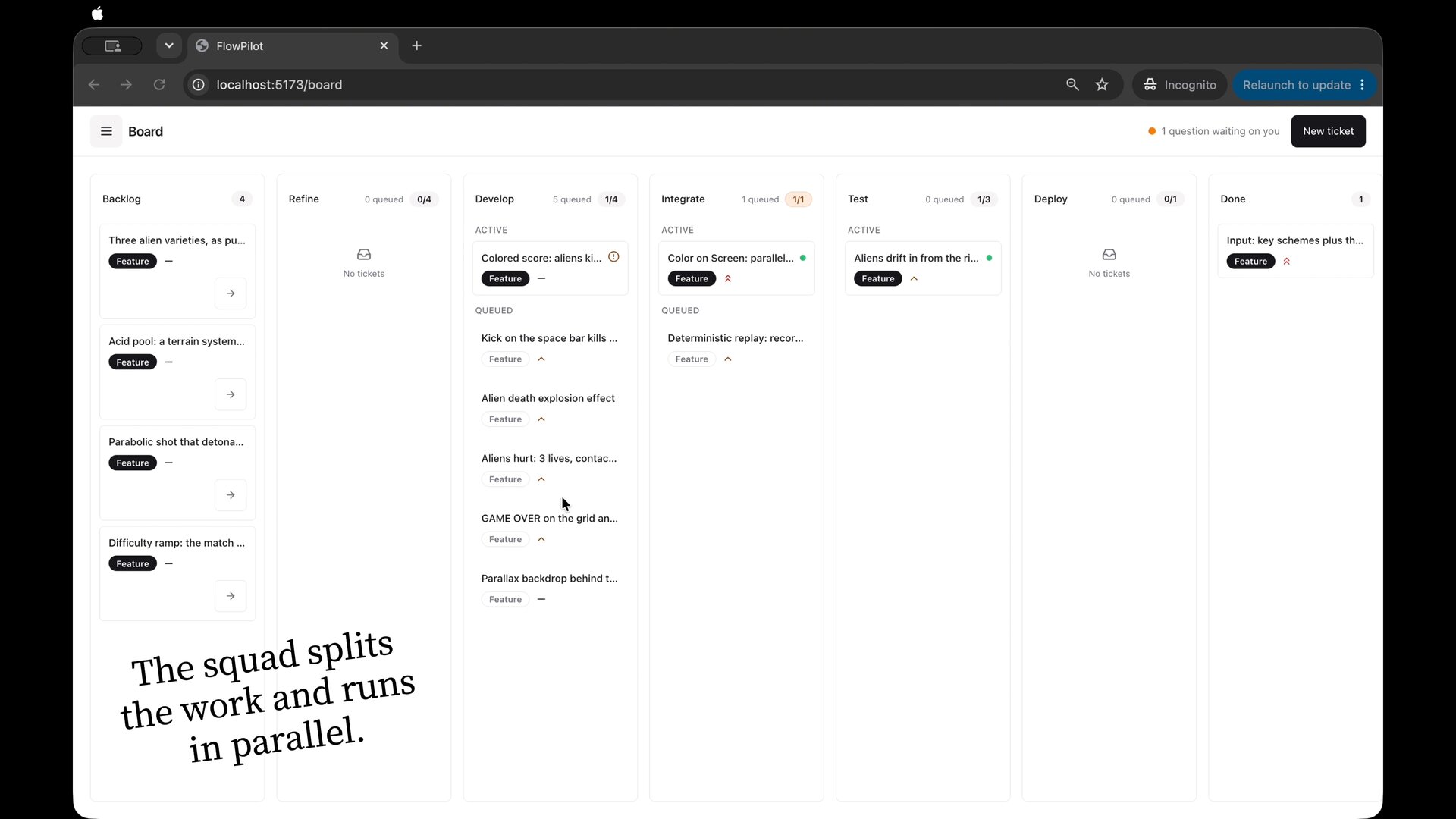Click Feature tag on Deterministic replay ticket
1456x819 pixels.
pyautogui.click(x=692, y=359)
